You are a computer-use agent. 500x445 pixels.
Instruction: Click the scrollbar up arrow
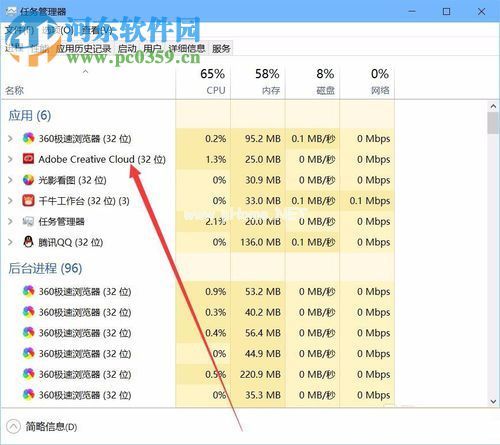493,107
